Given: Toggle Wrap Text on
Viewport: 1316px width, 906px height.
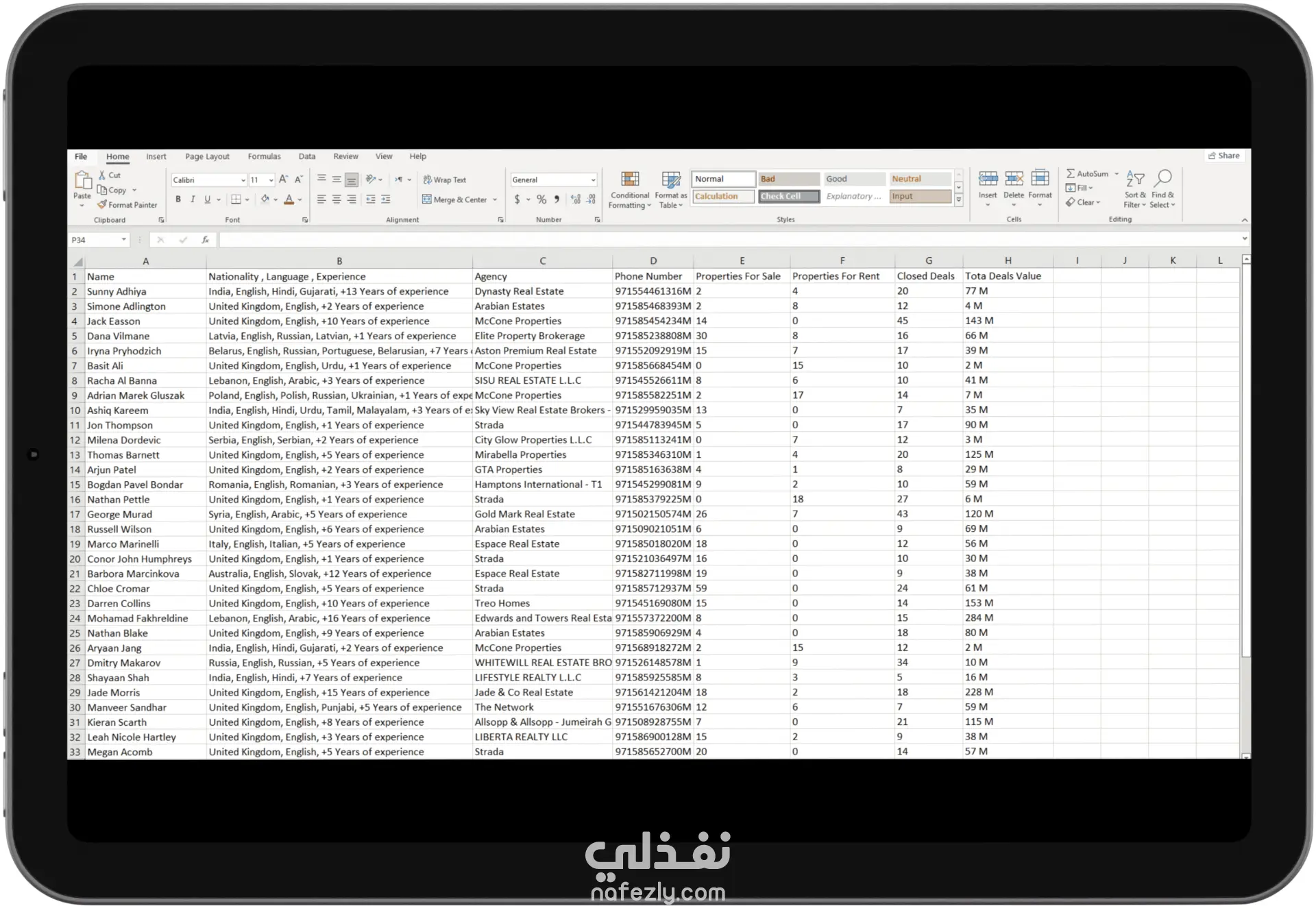Looking at the screenshot, I should (x=444, y=180).
